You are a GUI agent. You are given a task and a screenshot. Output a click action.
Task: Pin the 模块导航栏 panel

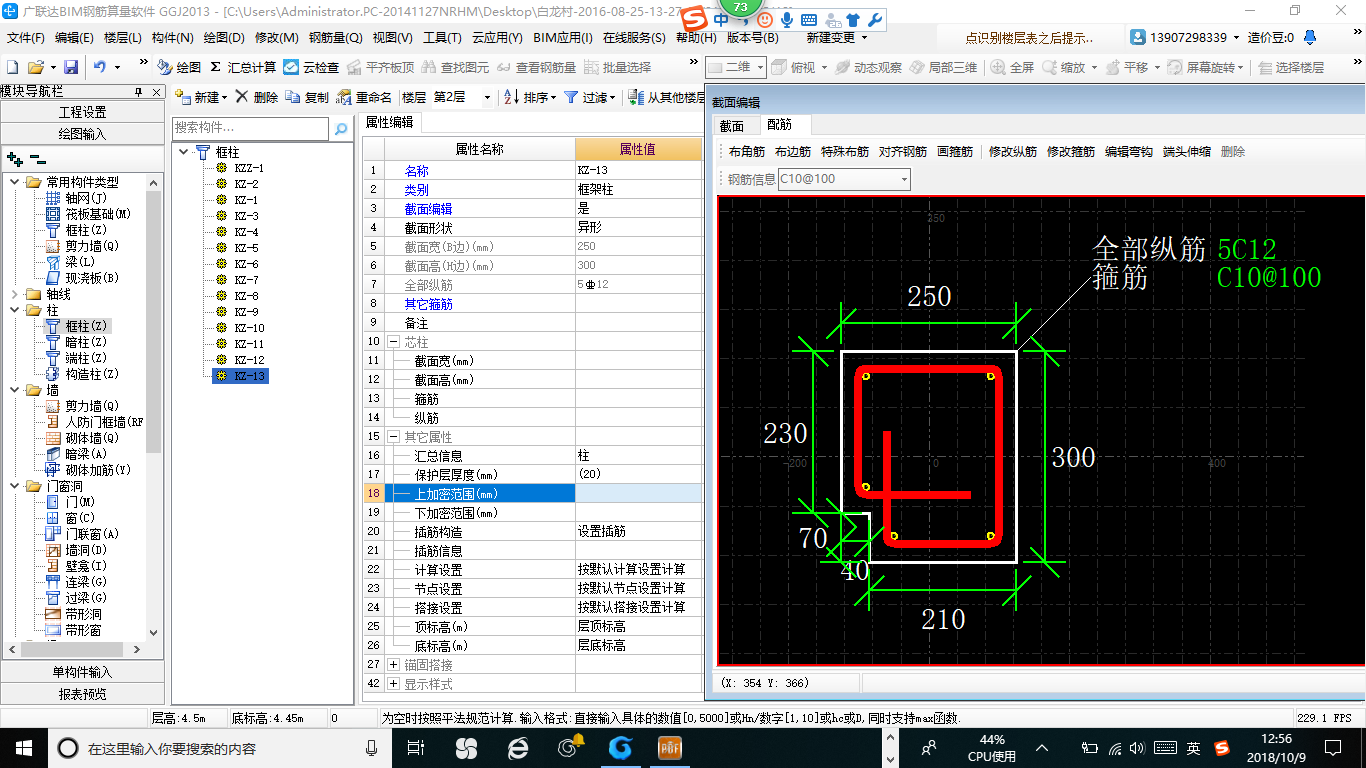pos(139,92)
